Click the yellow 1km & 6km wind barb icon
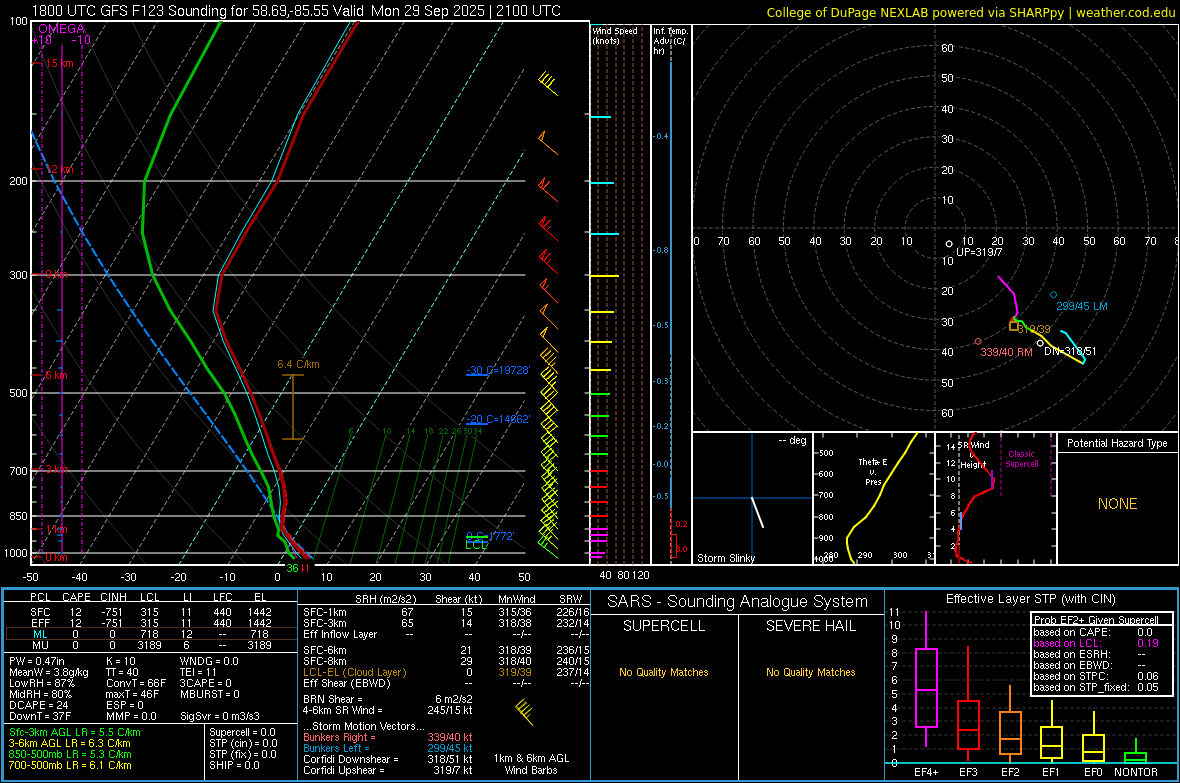This screenshot has height=783, width=1180. 524,711
